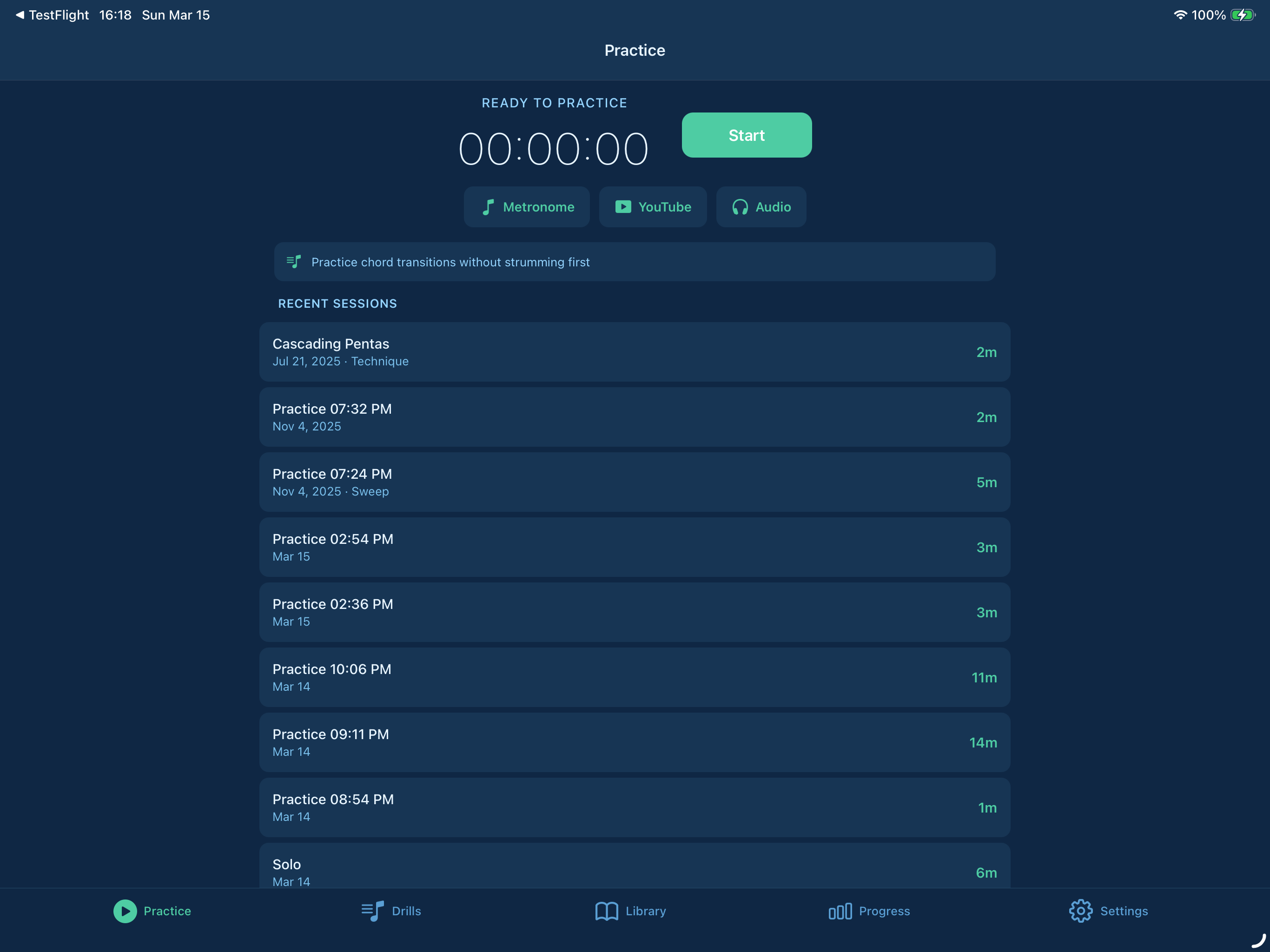The height and width of the screenshot is (952, 1270).
Task: Start the practice timer
Action: [747, 135]
